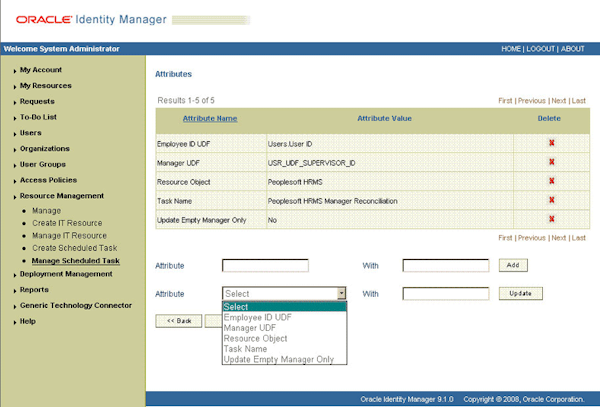This screenshot has width=600, height=407.
Task: Delete the Update Empty Manager Only attribute
Action: 551,219
